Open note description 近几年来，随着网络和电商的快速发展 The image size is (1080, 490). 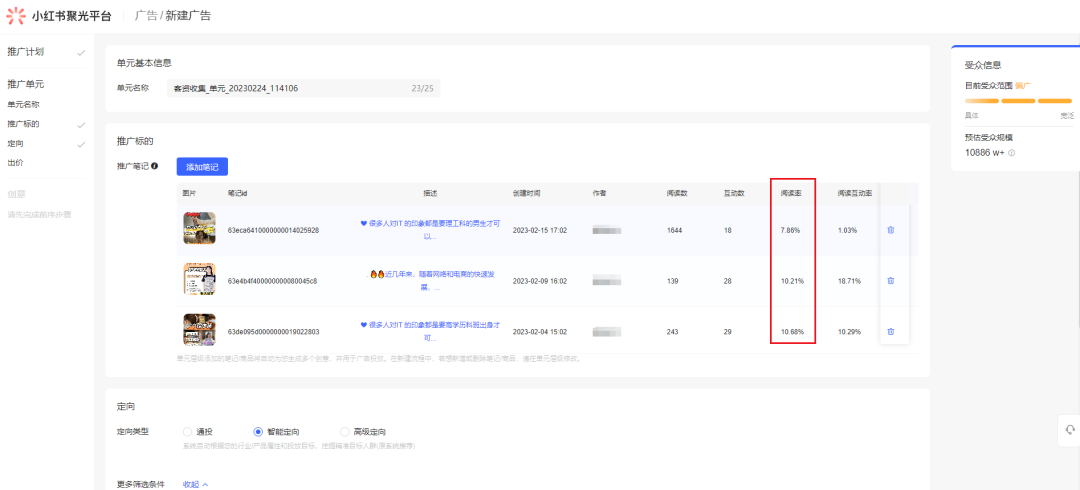[x=430, y=280]
